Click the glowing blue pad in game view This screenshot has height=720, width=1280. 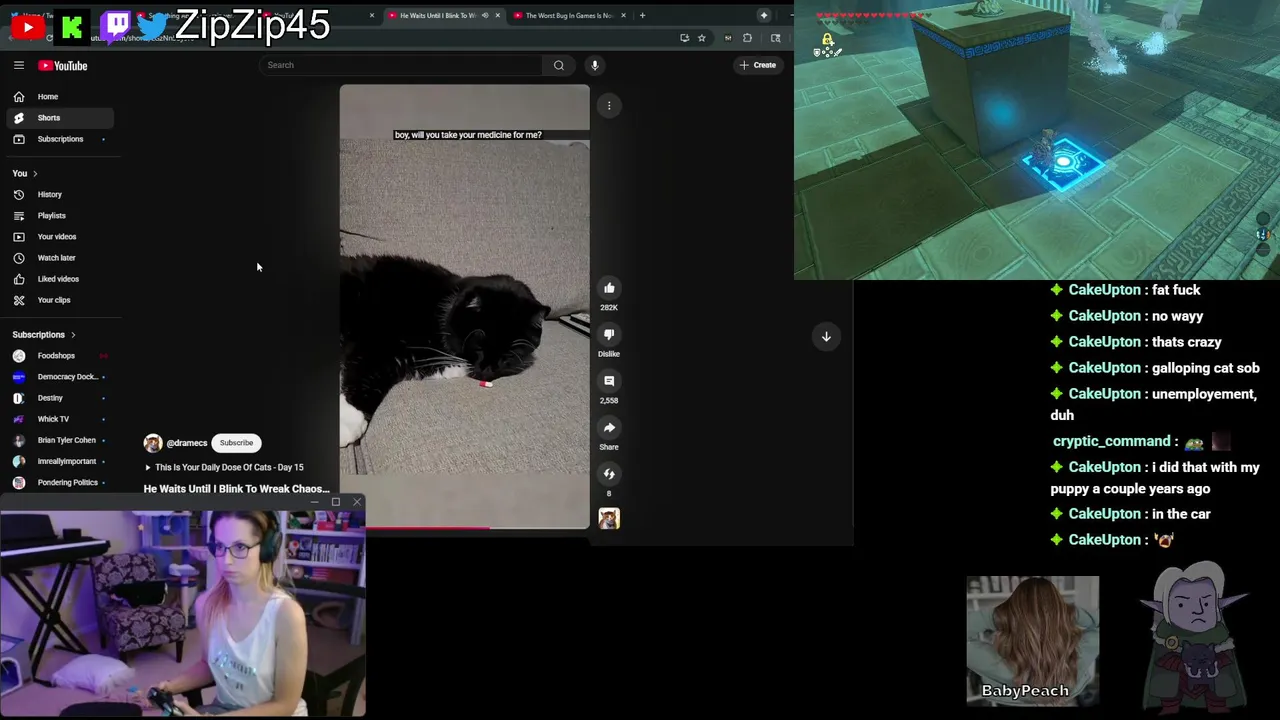1062,163
